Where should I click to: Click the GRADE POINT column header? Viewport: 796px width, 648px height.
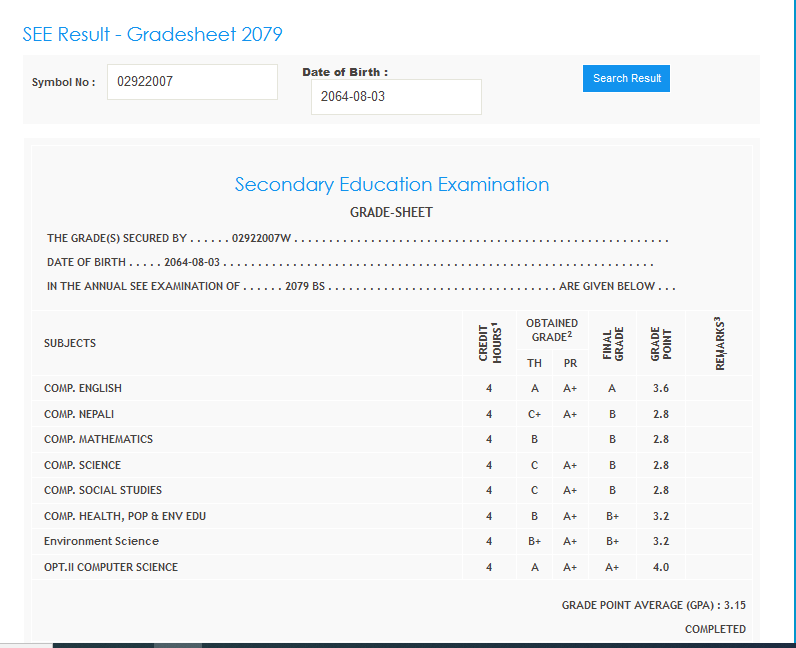click(661, 342)
